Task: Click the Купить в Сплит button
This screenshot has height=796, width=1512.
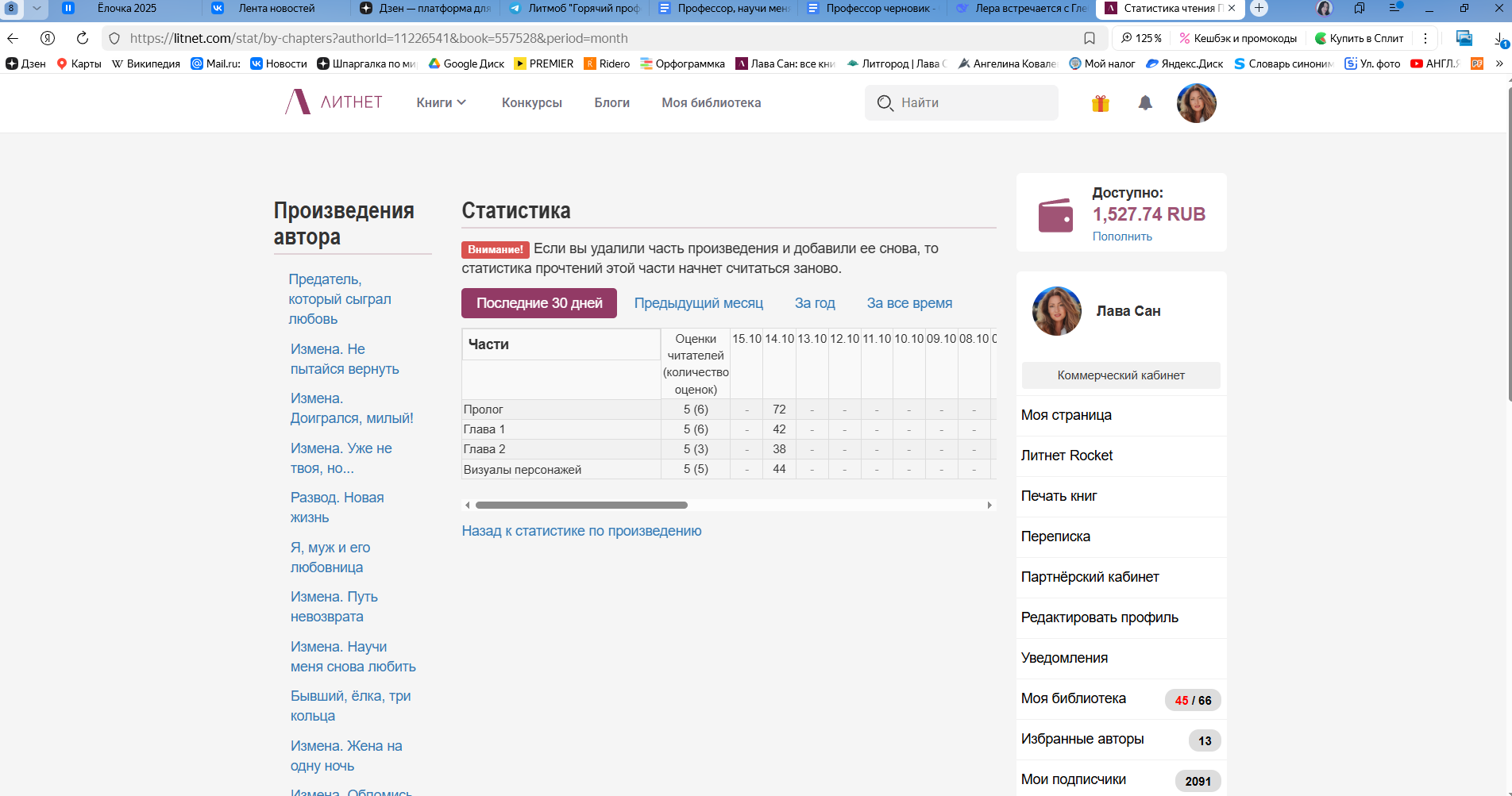Action: point(1359,38)
